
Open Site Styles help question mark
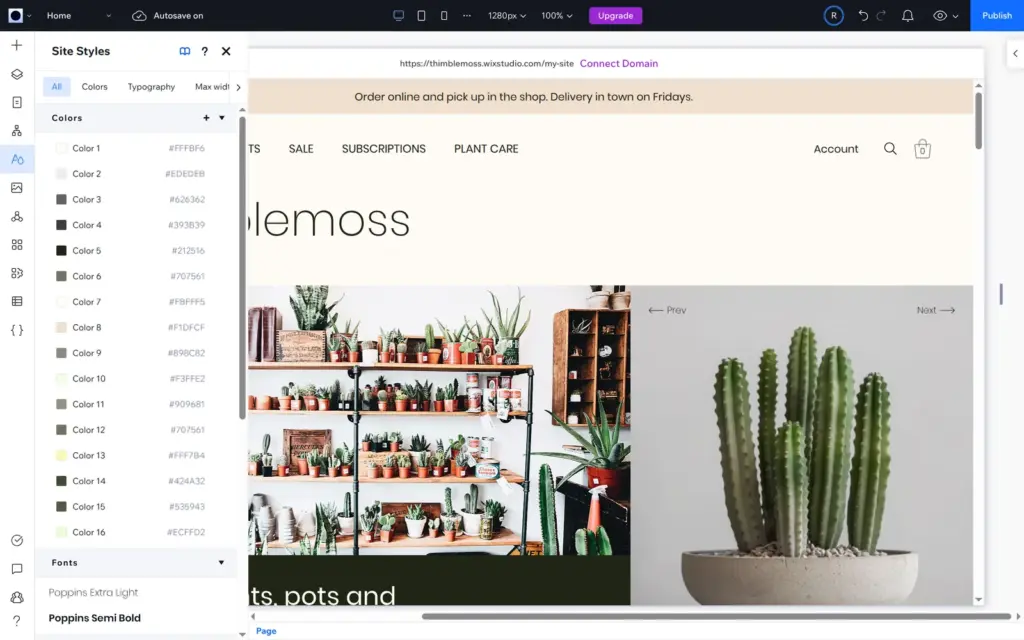(204, 51)
